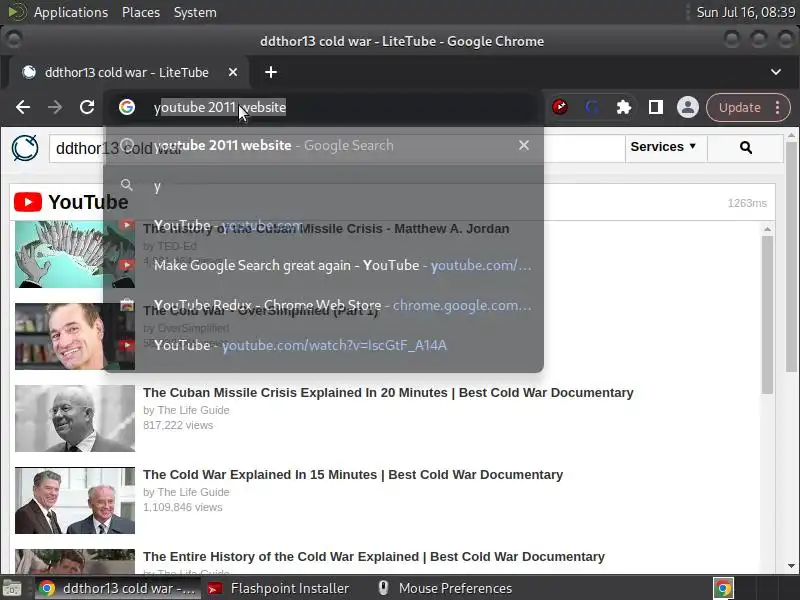Screen dimensions: 800x600
Task: Open the red extension icon in toolbar
Action: [560, 107]
